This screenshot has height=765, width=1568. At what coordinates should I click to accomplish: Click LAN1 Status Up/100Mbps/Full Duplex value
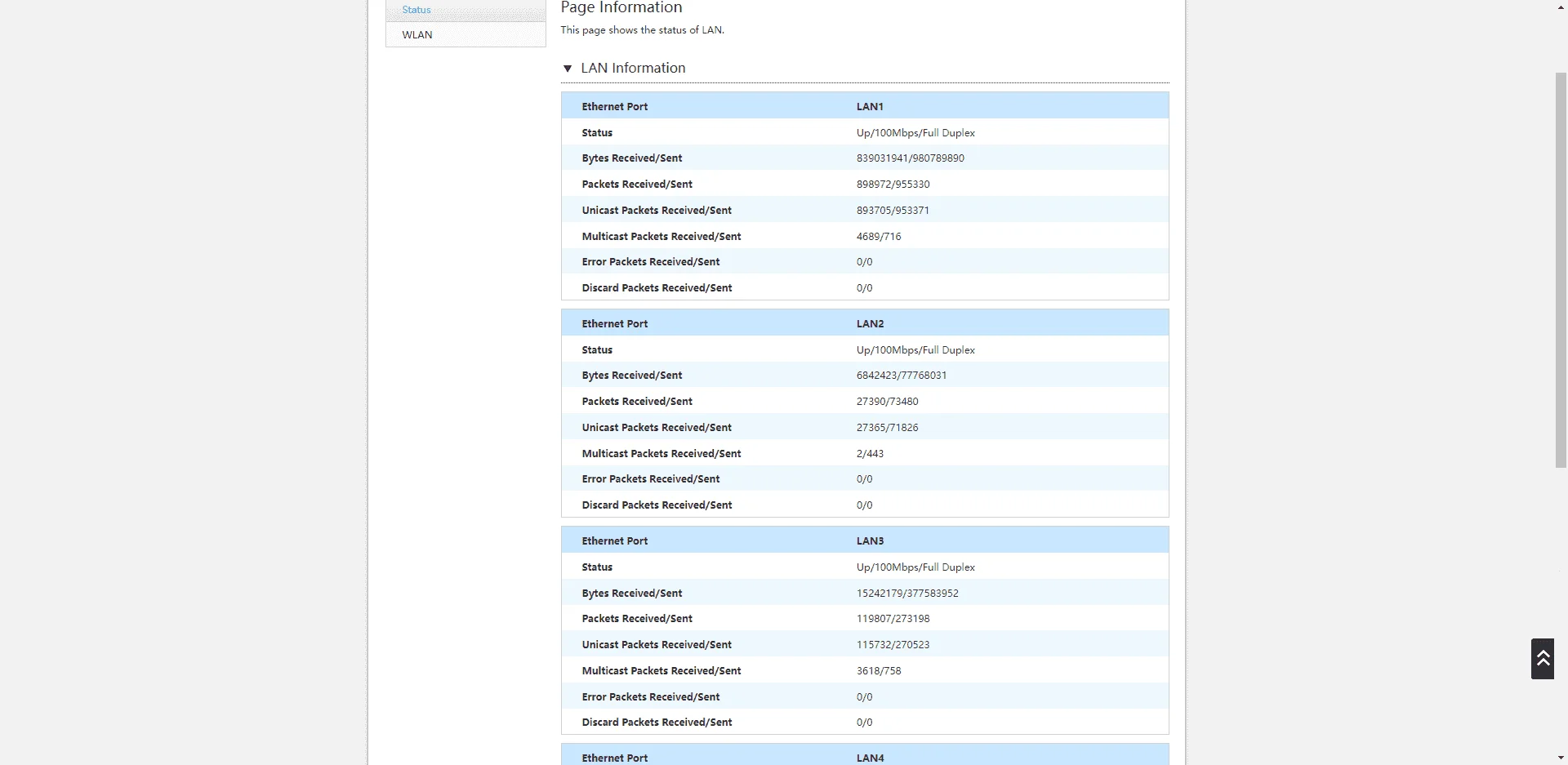915,133
